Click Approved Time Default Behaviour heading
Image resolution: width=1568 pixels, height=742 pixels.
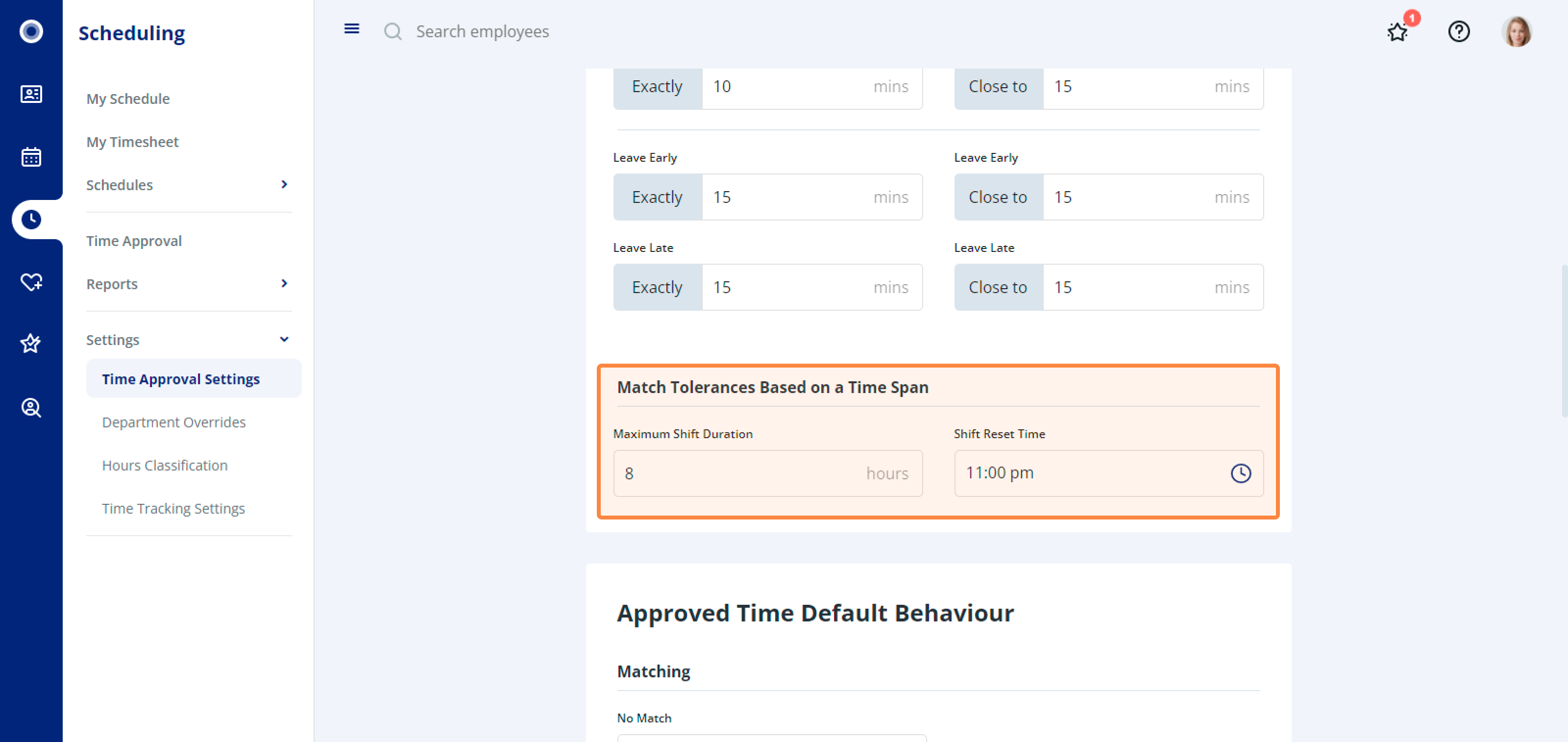pyautogui.click(x=815, y=613)
